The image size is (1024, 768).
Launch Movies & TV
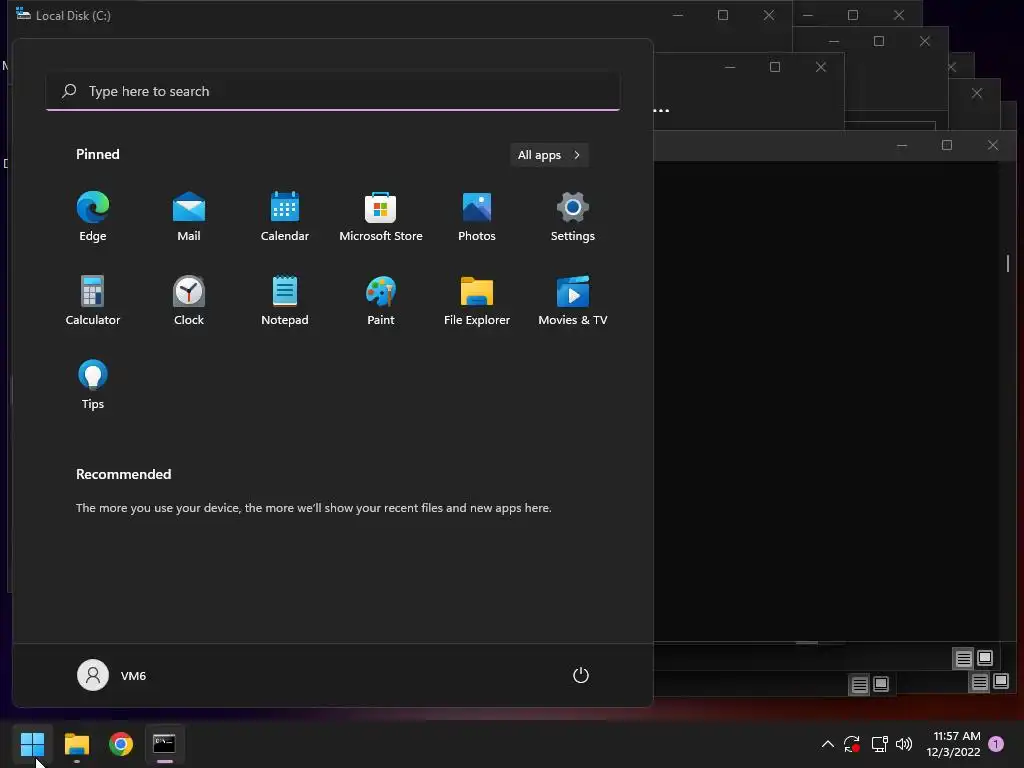tap(573, 300)
